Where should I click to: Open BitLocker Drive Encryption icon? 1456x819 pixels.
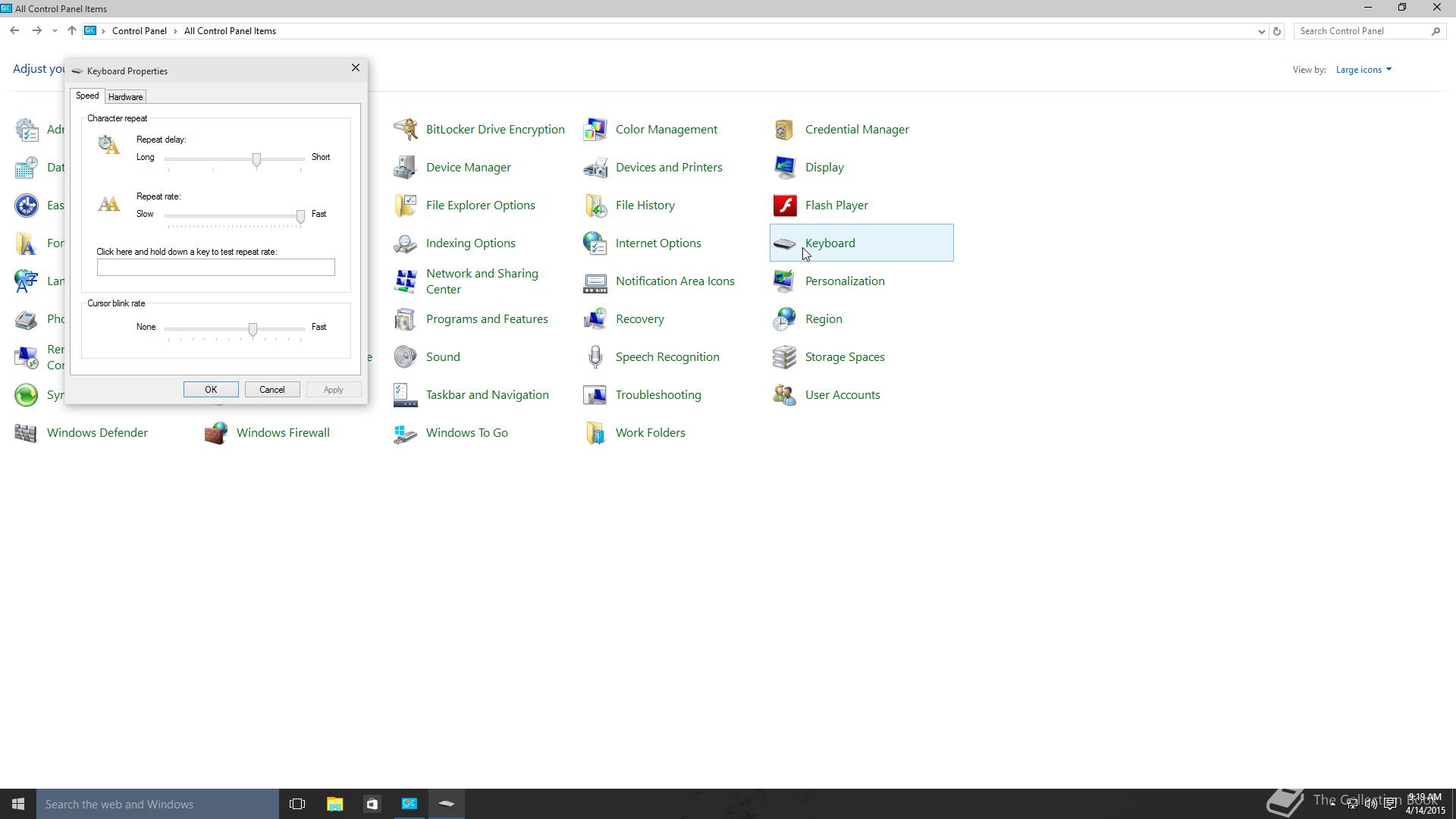(x=406, y=130)
